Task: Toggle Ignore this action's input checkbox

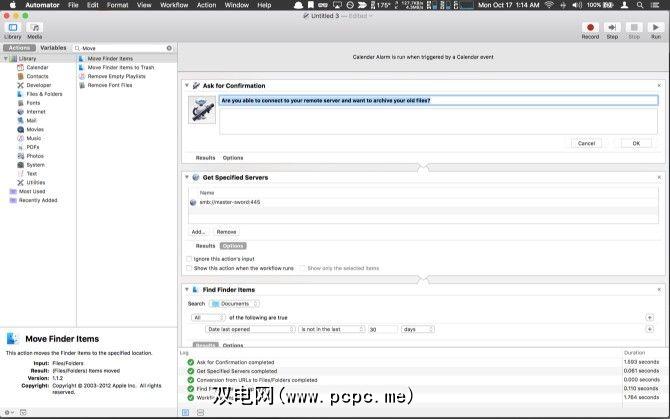Action: pyautogui.click(x=188, y=259)
